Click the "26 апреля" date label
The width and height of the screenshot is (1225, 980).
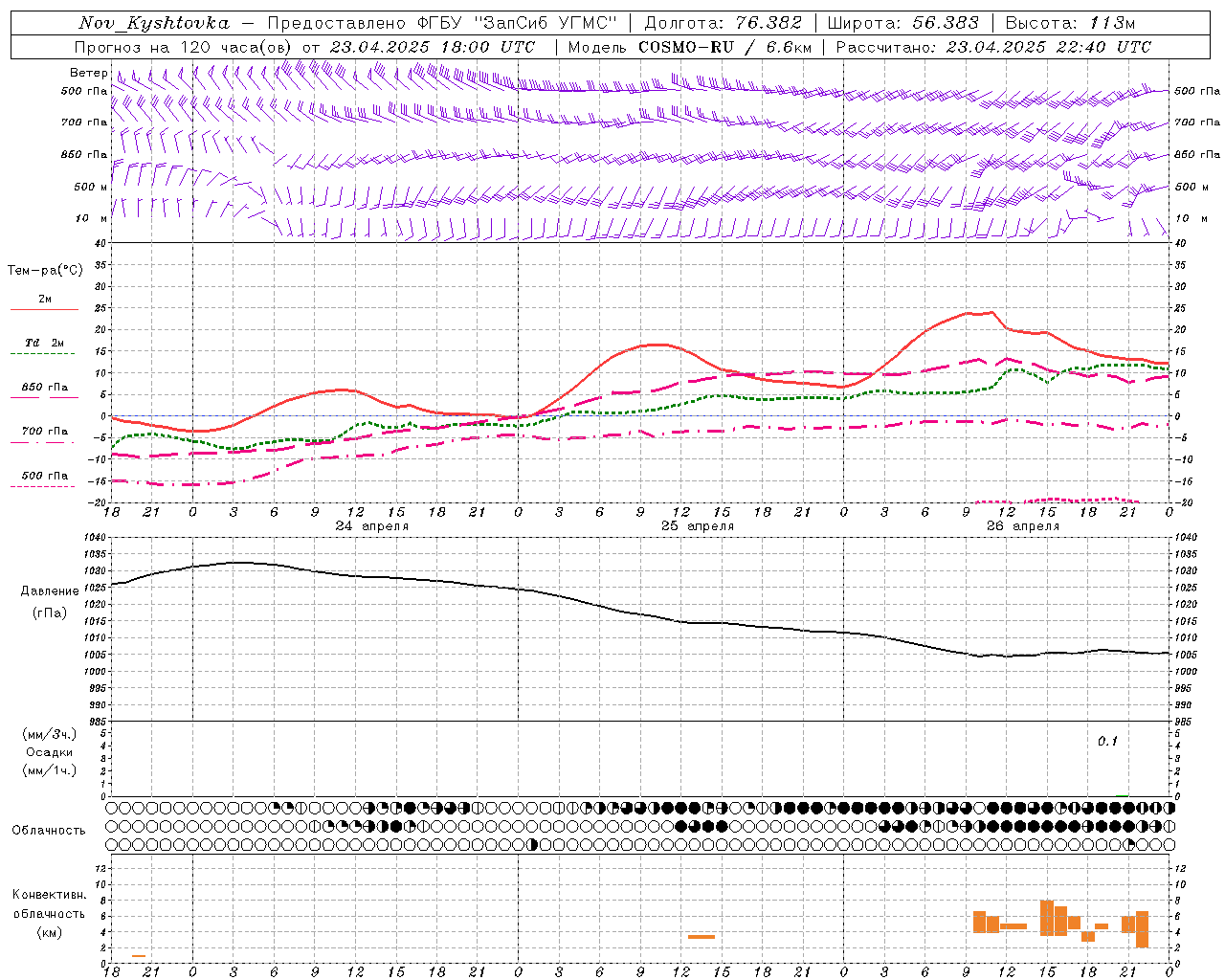(1023, 526)
